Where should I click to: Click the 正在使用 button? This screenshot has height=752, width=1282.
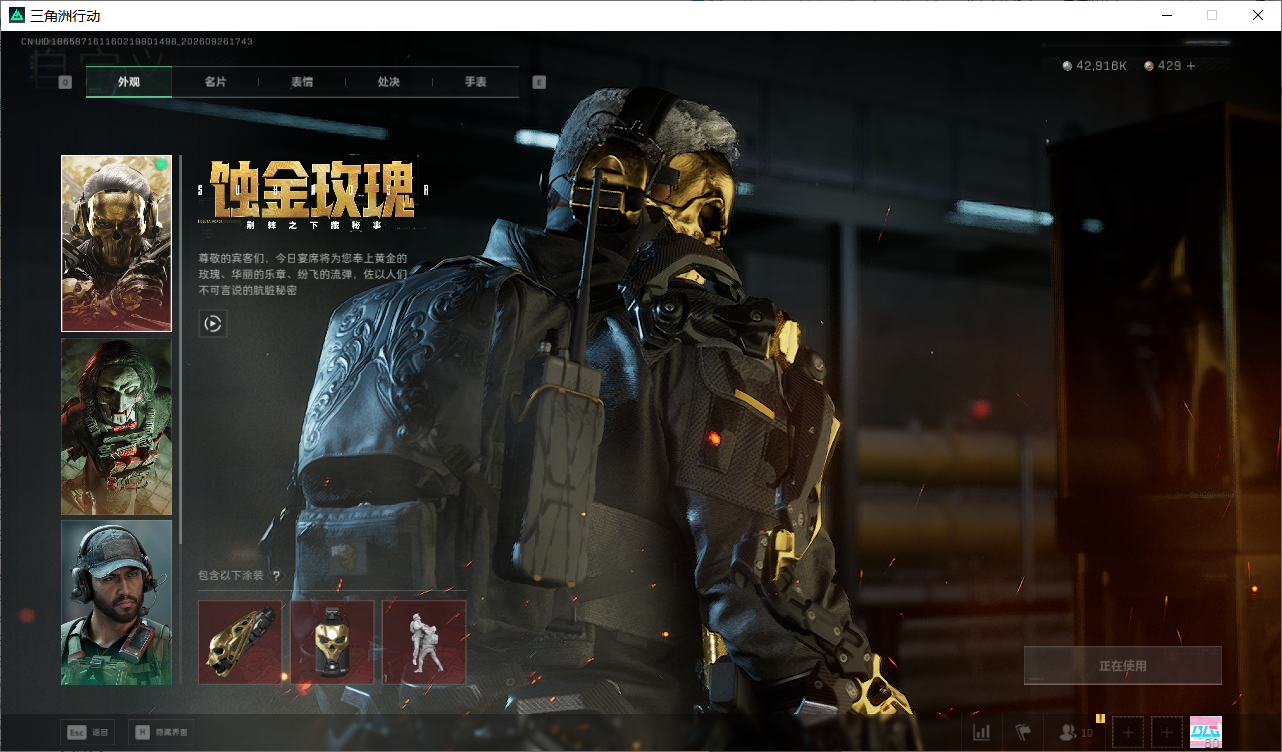tap(1123, 665)
